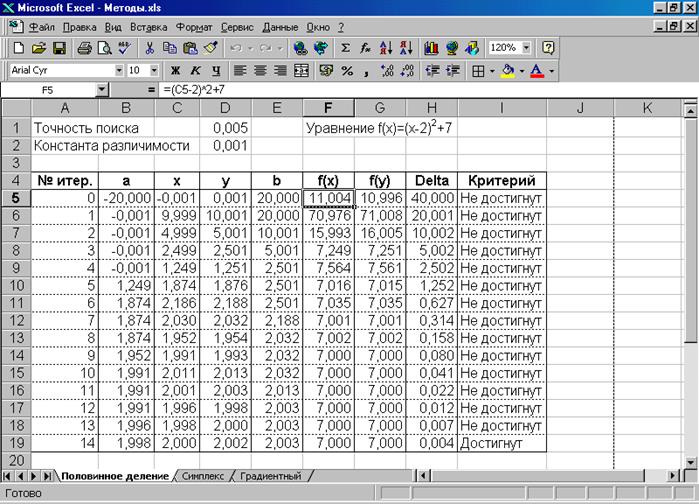Go to the first sheet tab arrow

7,476
